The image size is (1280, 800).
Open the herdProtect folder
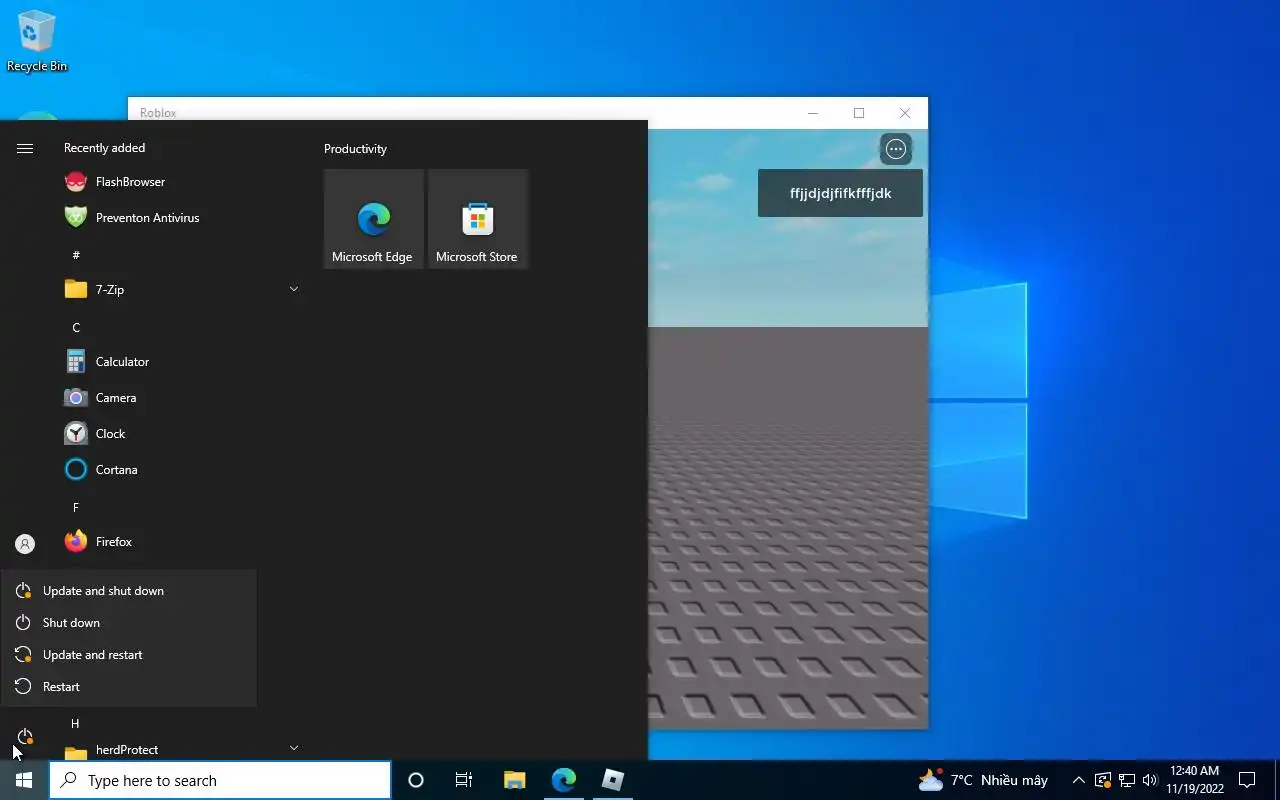click(180, 749)
